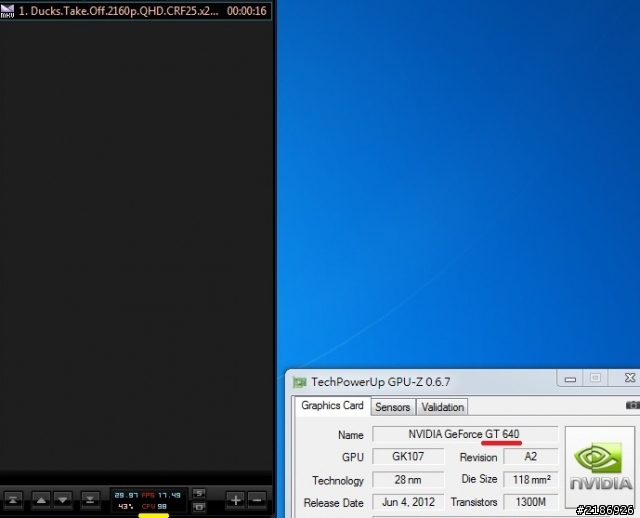Click the FPS value 29.97 in the player

[x=126, y=496]
